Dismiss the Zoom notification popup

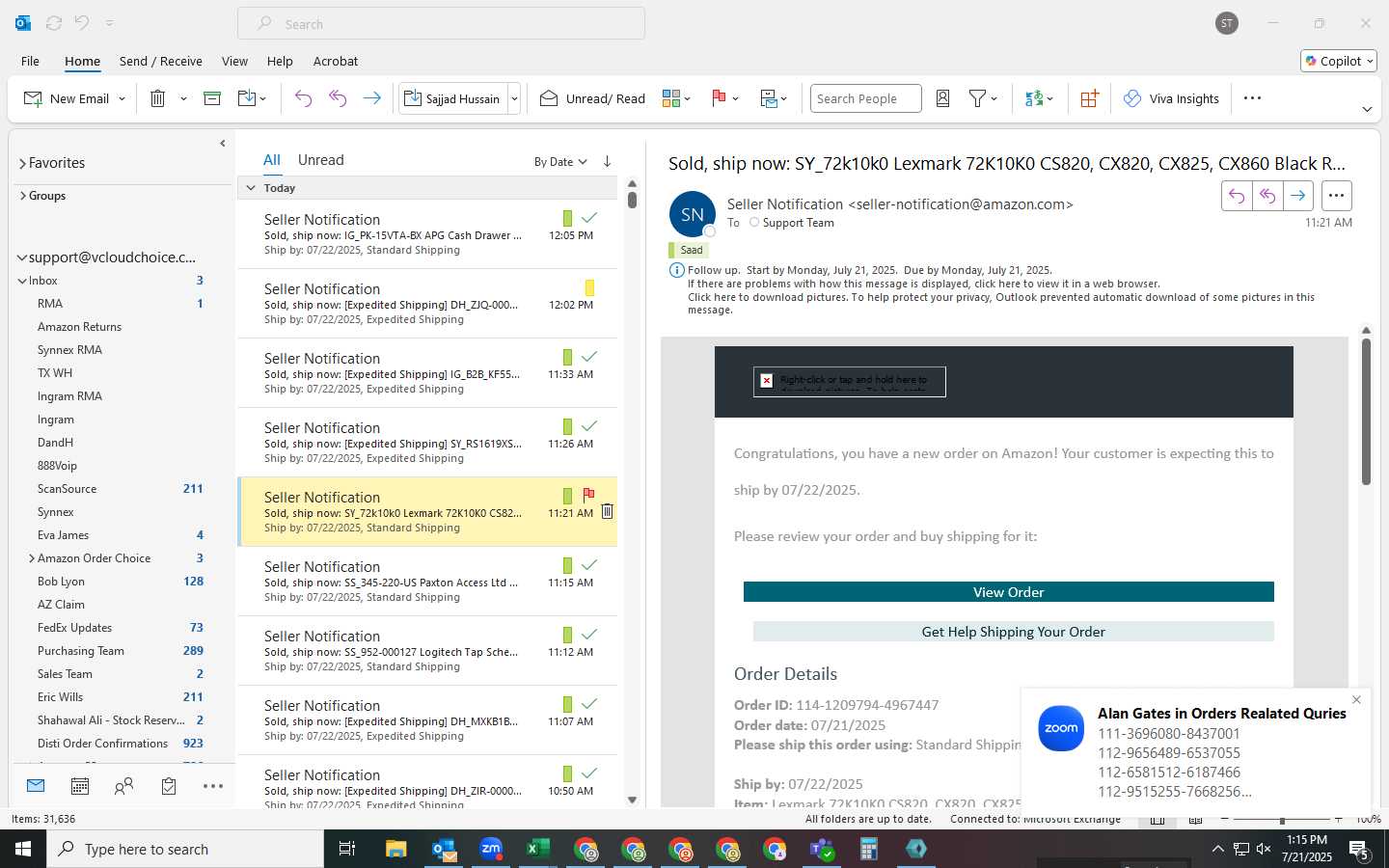click(x=1356, y=699)
